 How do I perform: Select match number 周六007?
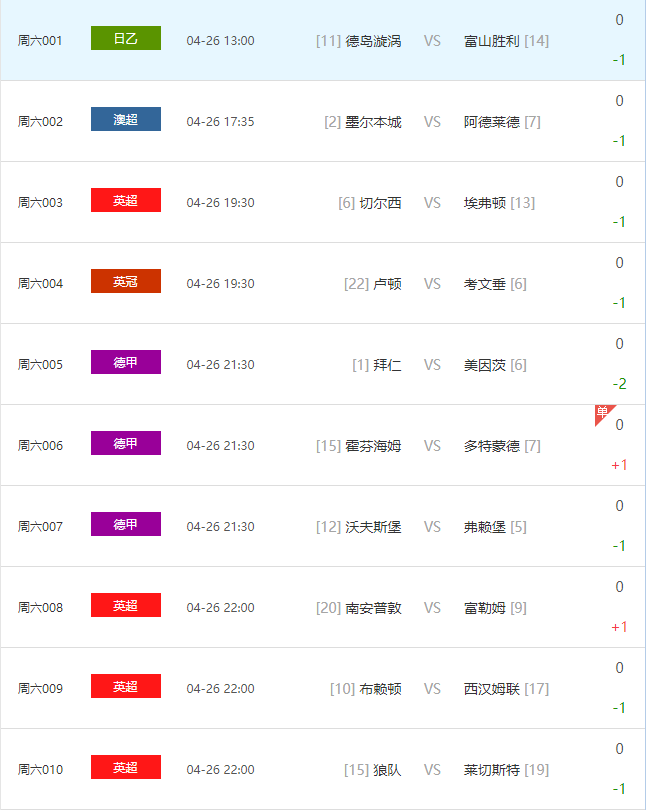click(40, 527)
